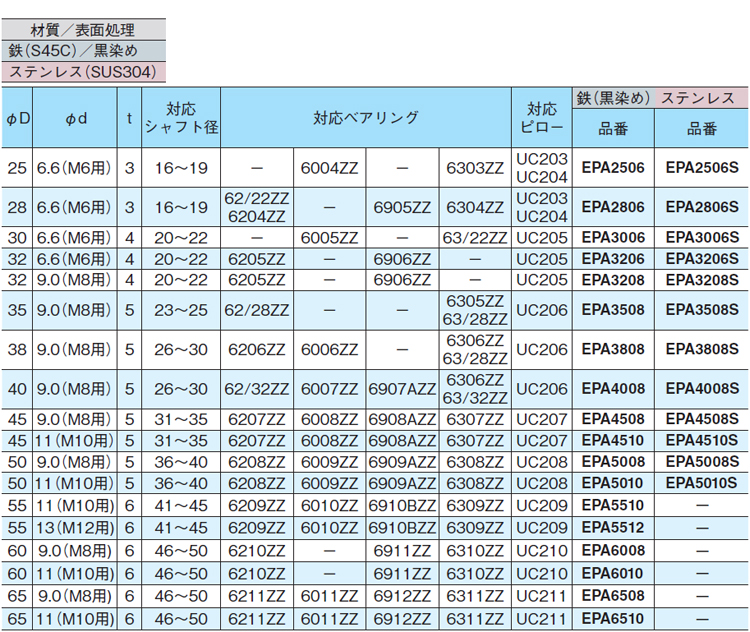
Task: Click part number EPA3508
Action: pyautogui.click(x=612, y=310)
